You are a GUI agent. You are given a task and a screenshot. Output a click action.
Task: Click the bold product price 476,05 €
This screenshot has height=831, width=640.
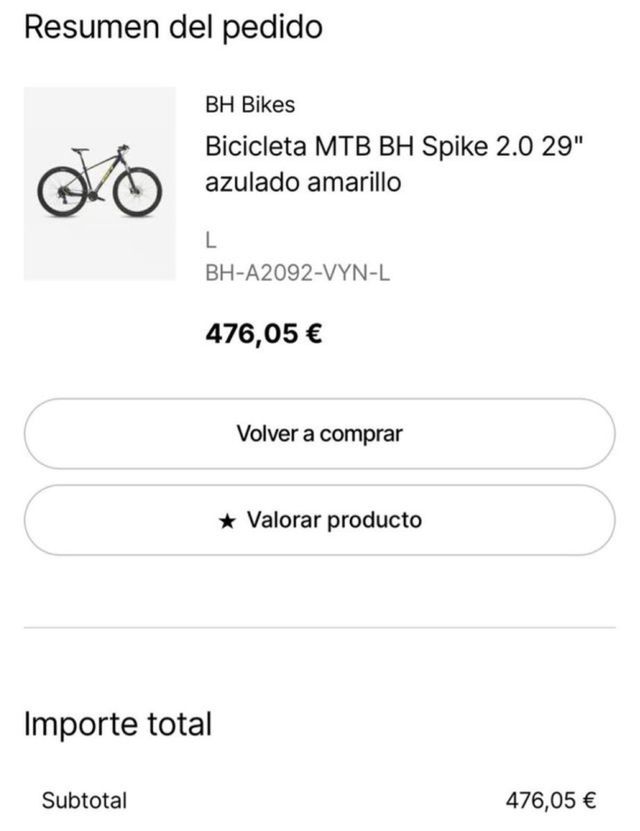tap(264, 333)
